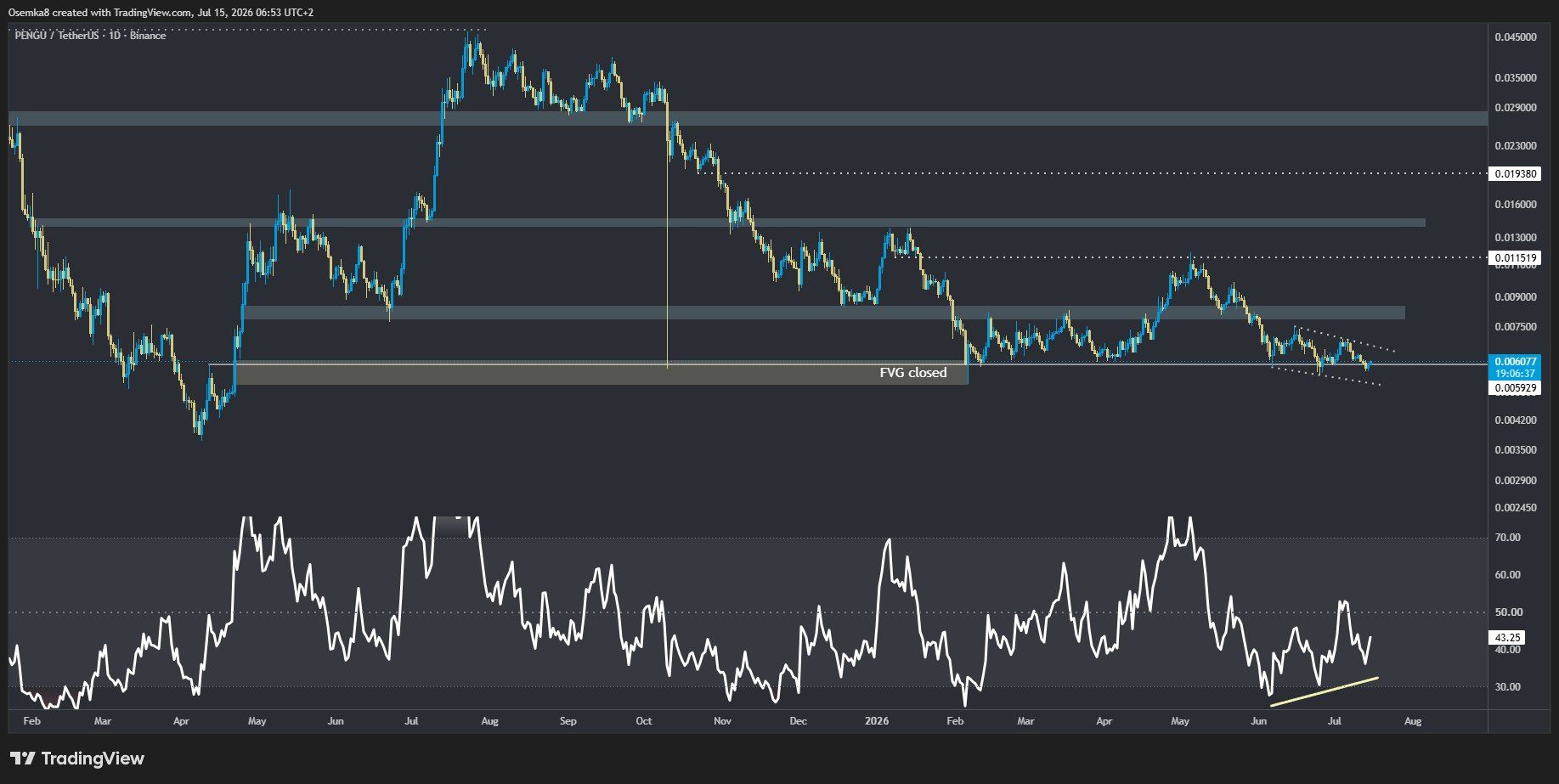The image size is (1559, 784).
Task: Click the 0.006077 current price label
Action: click(x=1515, y=361)
